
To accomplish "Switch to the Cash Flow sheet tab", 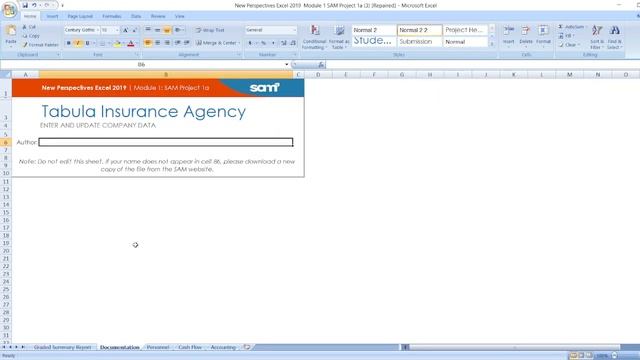I will 190,347.
